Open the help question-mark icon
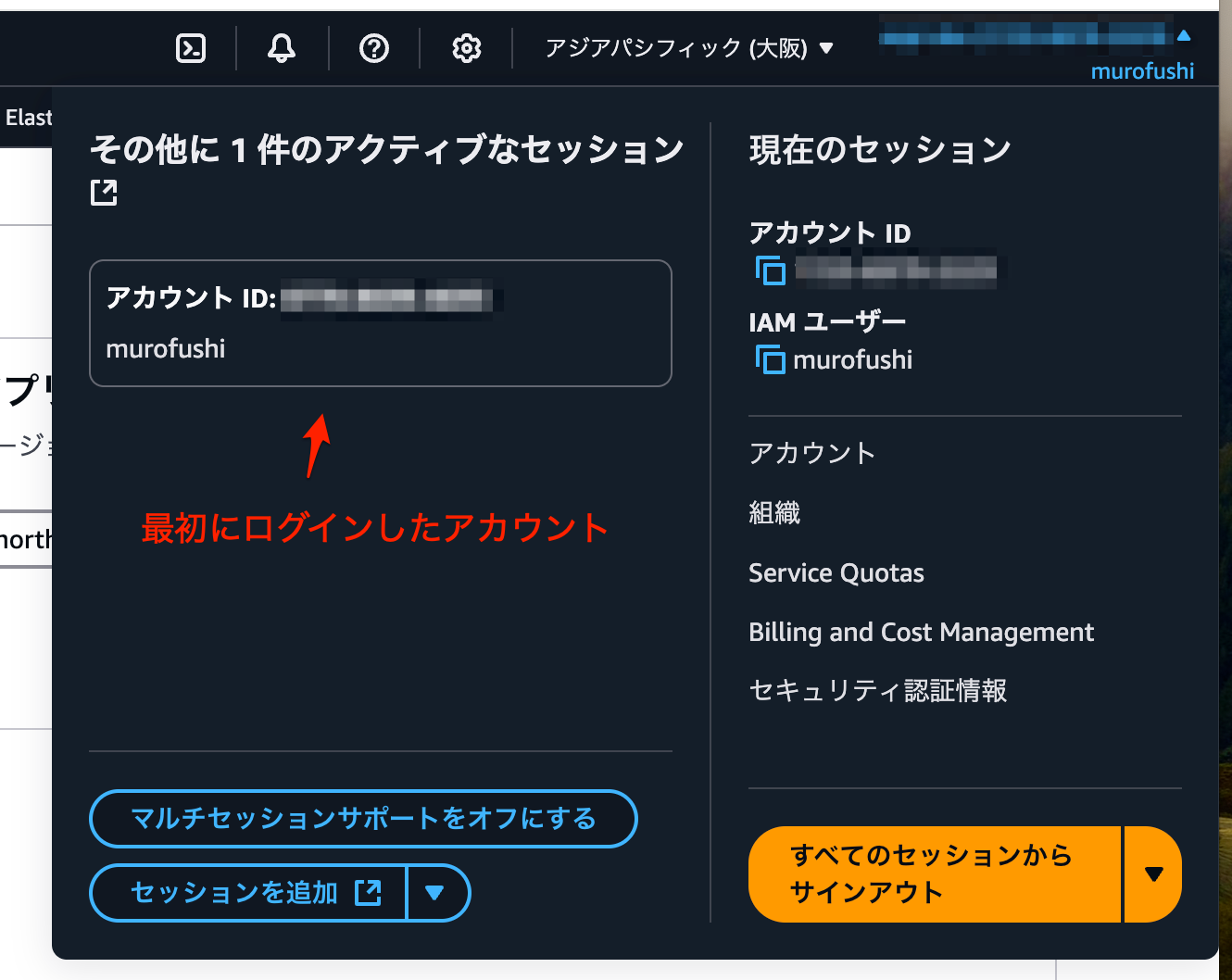Viewport: 1232px width, 980px height. [x=374, y=47]
